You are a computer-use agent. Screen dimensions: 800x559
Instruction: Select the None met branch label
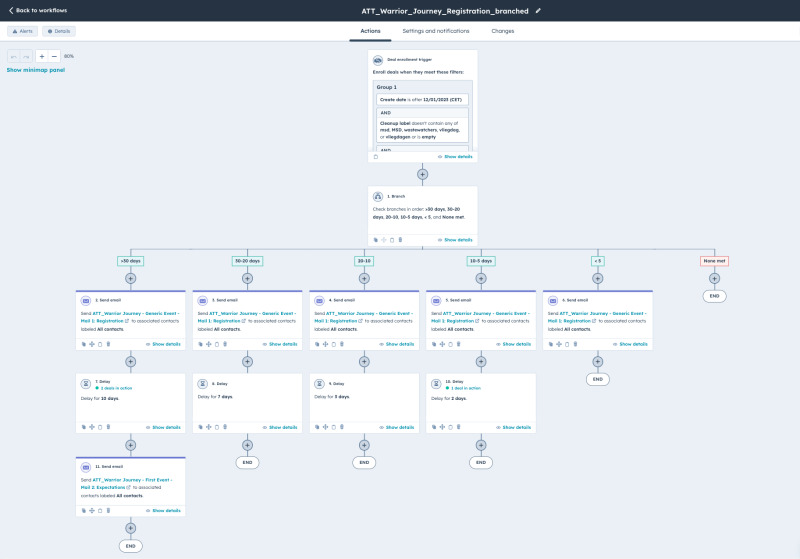pos(714,261)
